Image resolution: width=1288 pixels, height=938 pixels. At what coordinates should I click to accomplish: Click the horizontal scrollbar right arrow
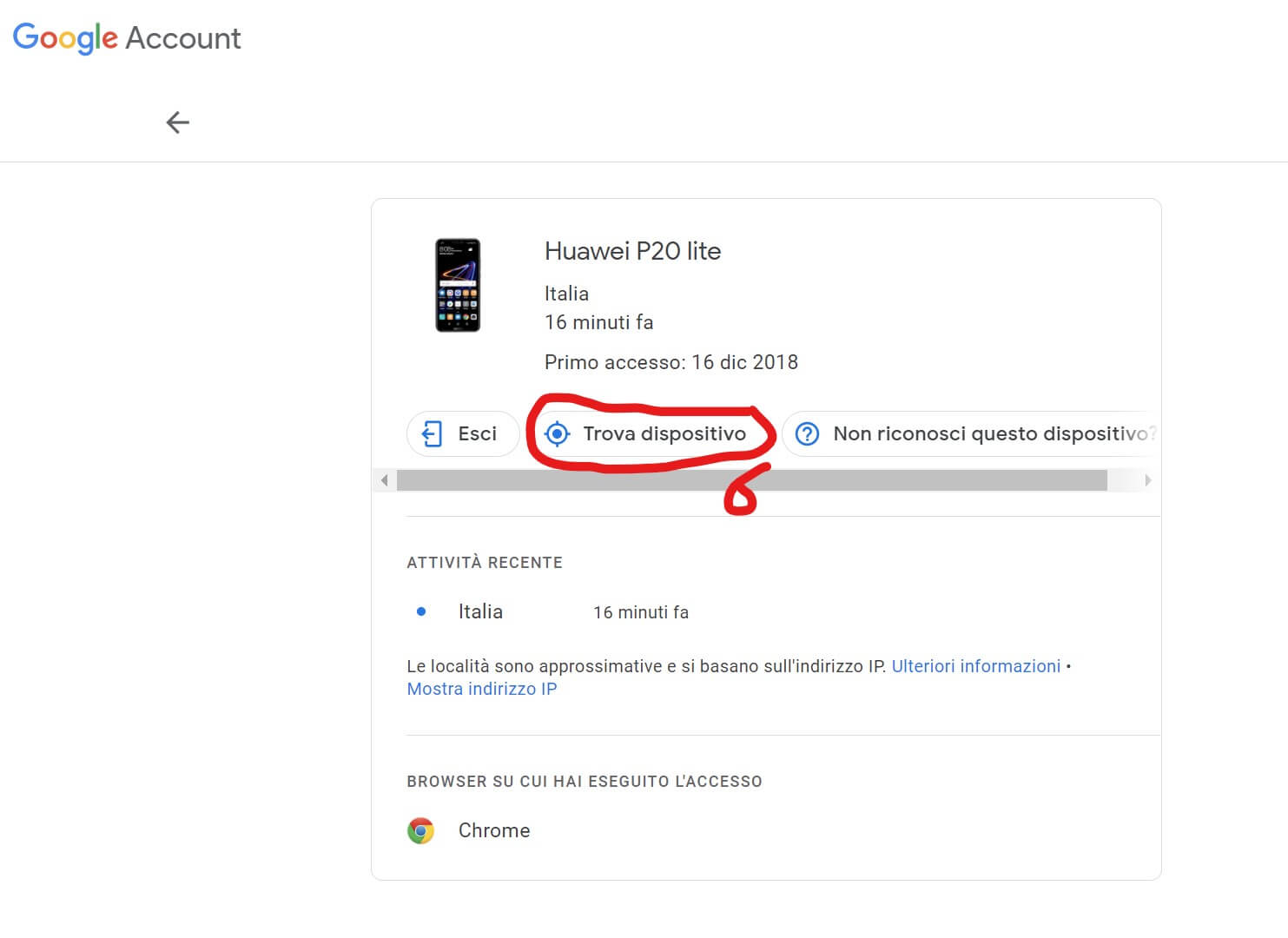(x=1147, y=480)
